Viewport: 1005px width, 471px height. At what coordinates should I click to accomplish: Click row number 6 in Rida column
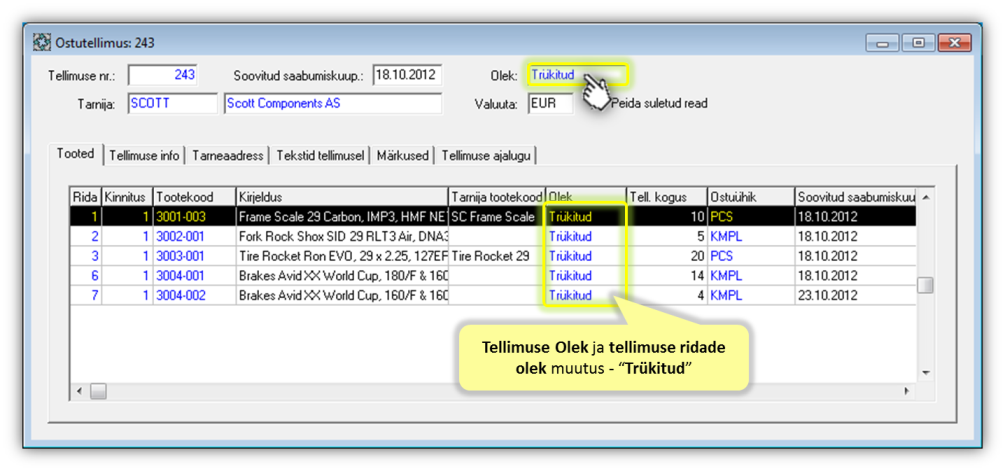coord(85,276)
